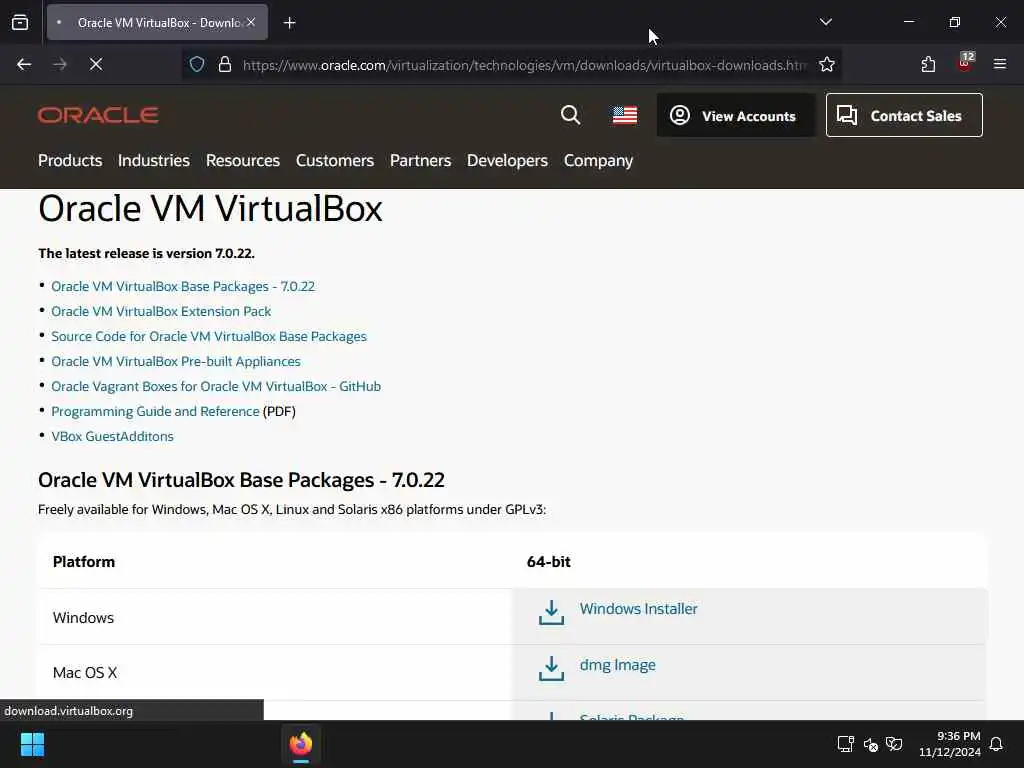
Task: Stop loading the page with X button
Action: (95, 64)
